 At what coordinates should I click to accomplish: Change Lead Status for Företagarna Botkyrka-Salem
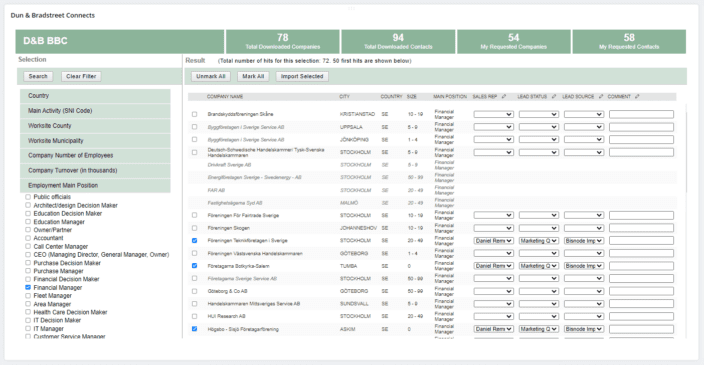tap(539, 266)
